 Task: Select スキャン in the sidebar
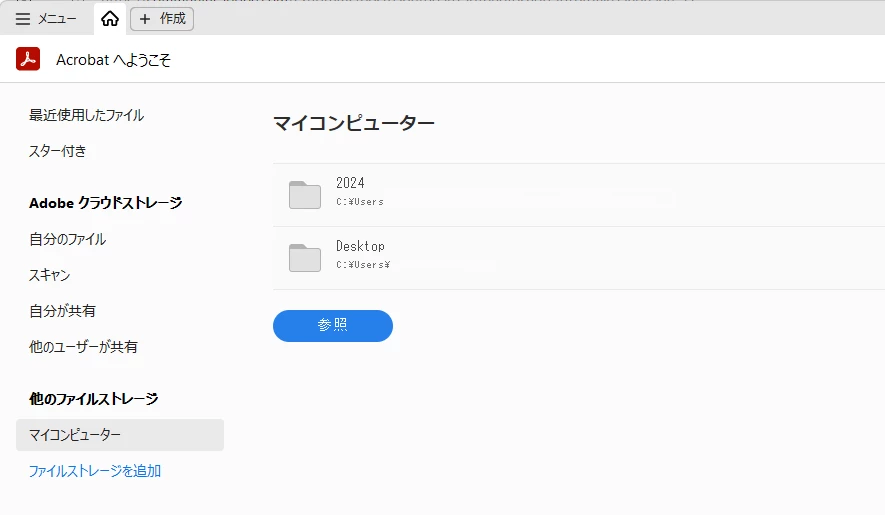(x=50, y=275)
